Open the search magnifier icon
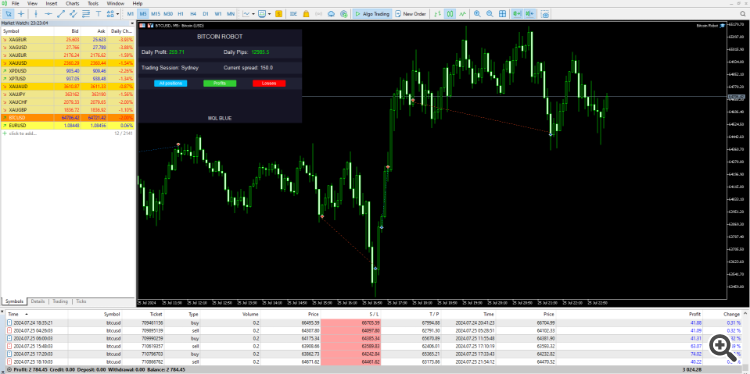This screenshot has height=374, width=750. 743,14
